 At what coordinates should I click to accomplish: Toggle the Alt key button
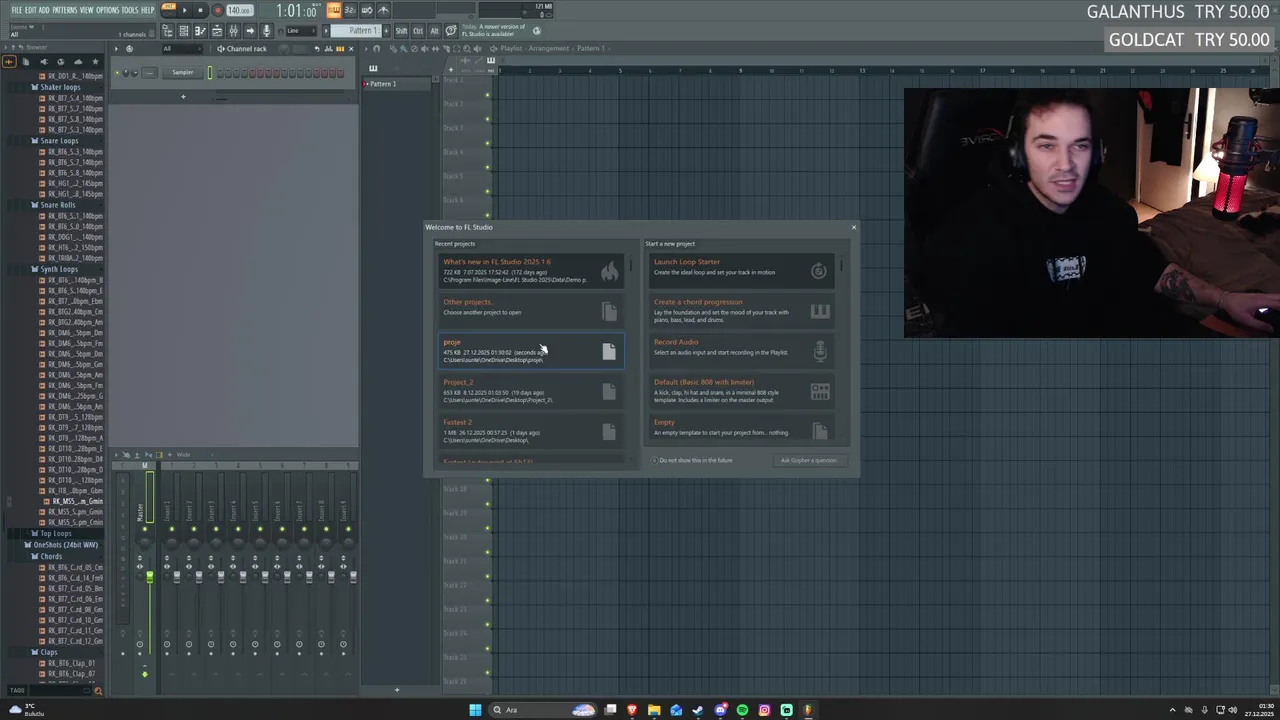point(434,31)
